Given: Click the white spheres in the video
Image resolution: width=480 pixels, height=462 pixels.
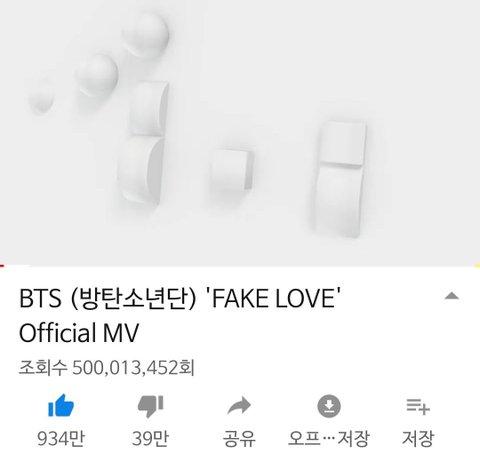Looking at the screenshot, I should (x=99, y=62).
